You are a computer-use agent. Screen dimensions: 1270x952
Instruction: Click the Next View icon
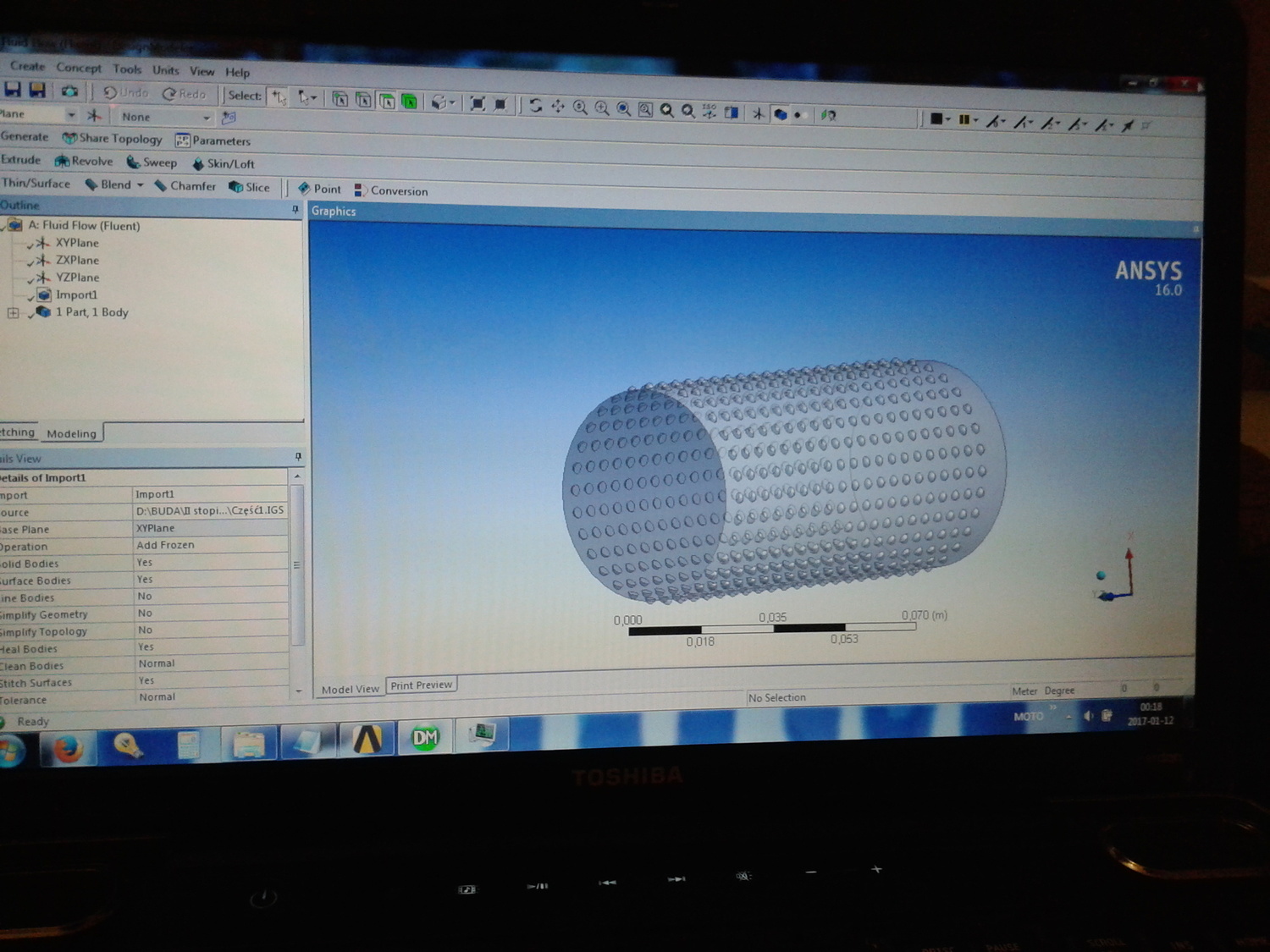[688, 111]
